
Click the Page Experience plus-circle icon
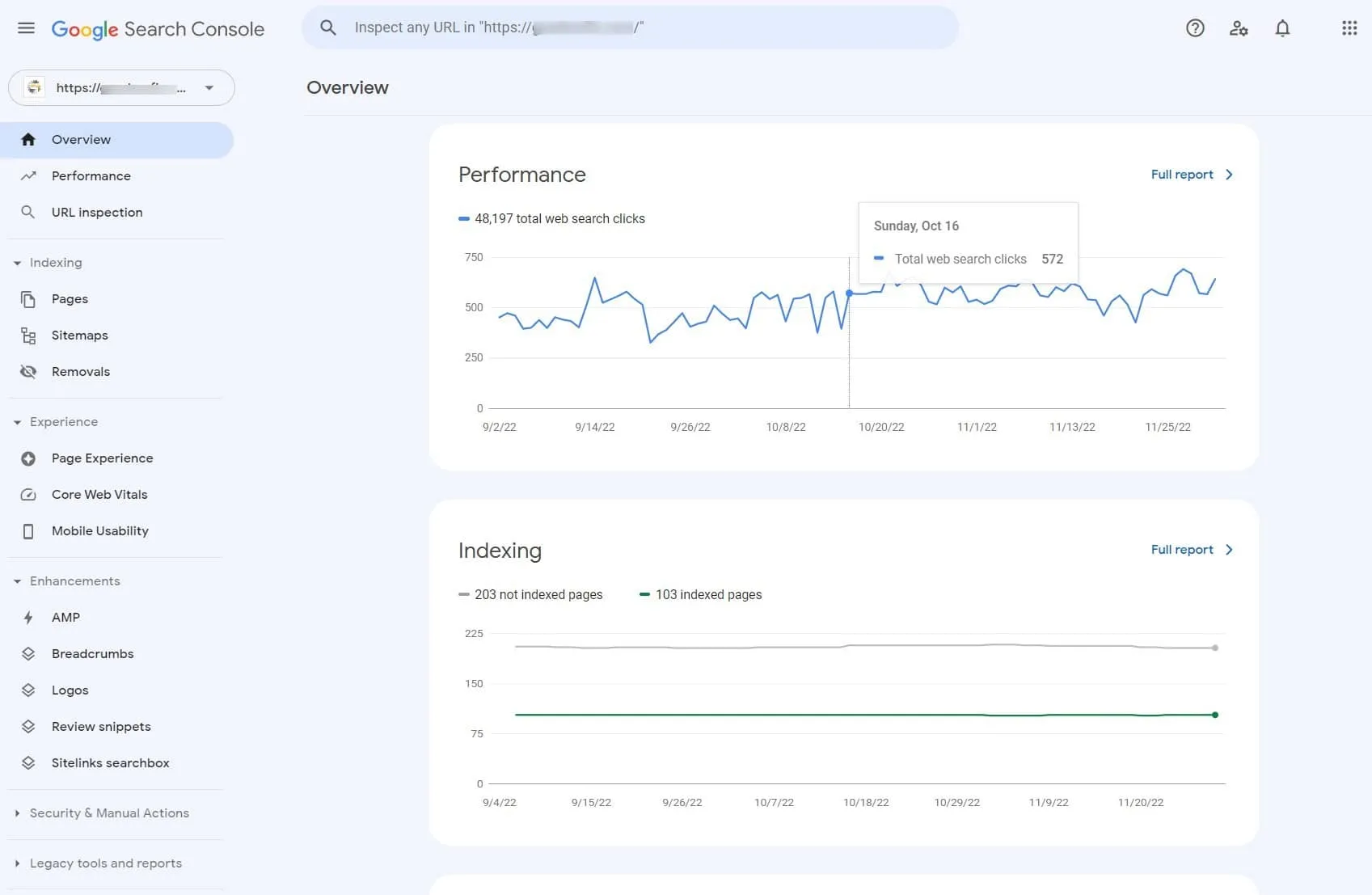point(28,458)
